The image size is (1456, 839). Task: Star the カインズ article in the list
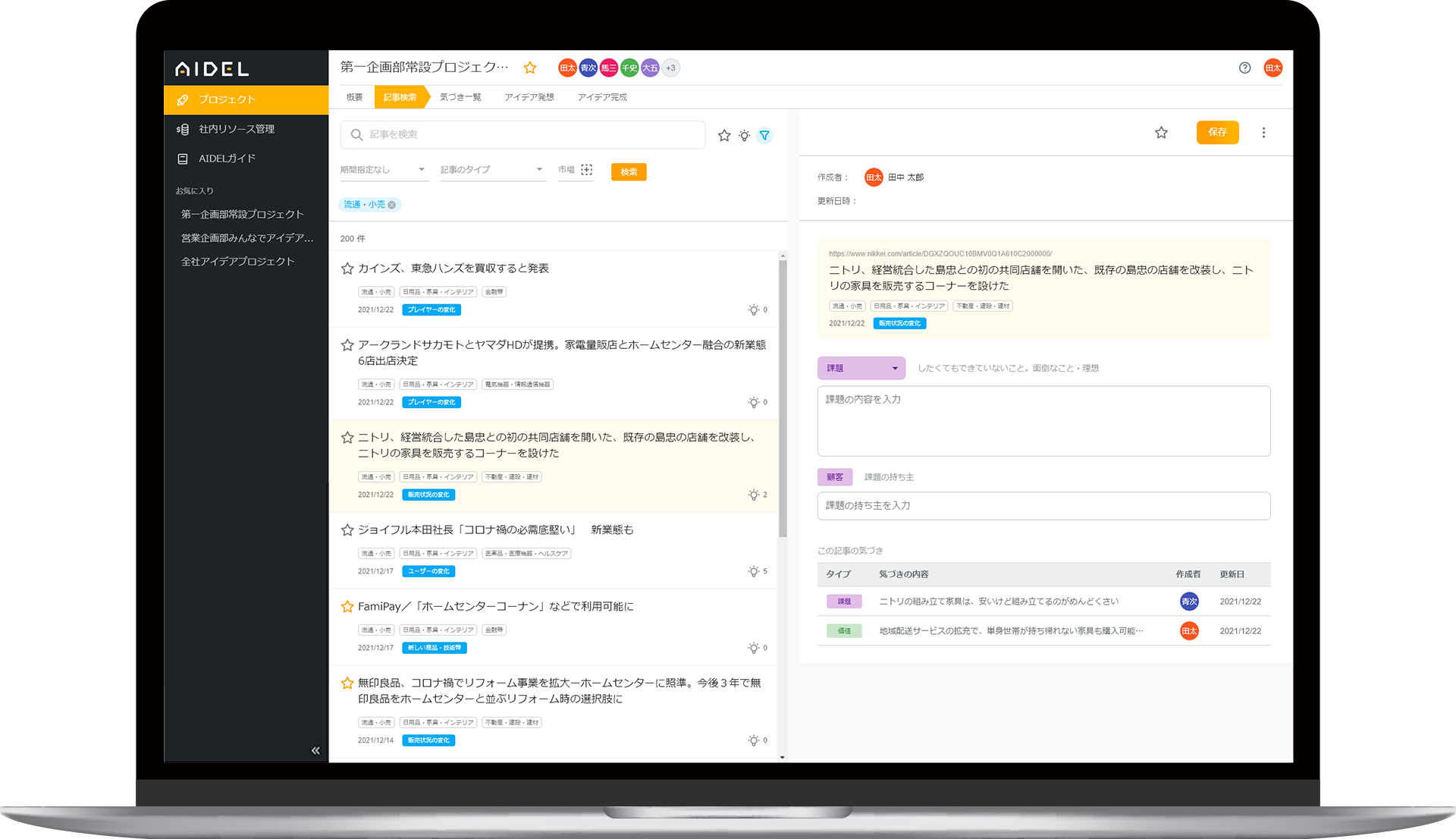click(x=347, y=268)
